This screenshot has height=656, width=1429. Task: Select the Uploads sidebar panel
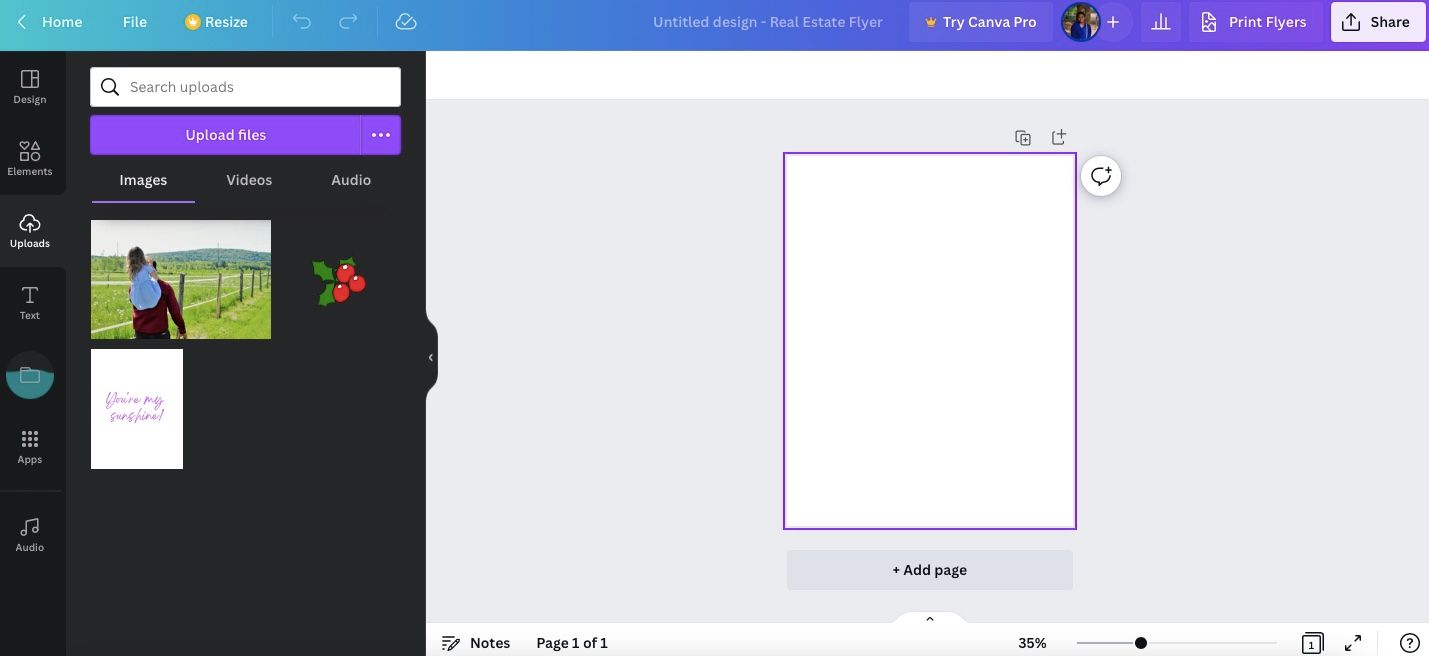click(x=30, y=231)
